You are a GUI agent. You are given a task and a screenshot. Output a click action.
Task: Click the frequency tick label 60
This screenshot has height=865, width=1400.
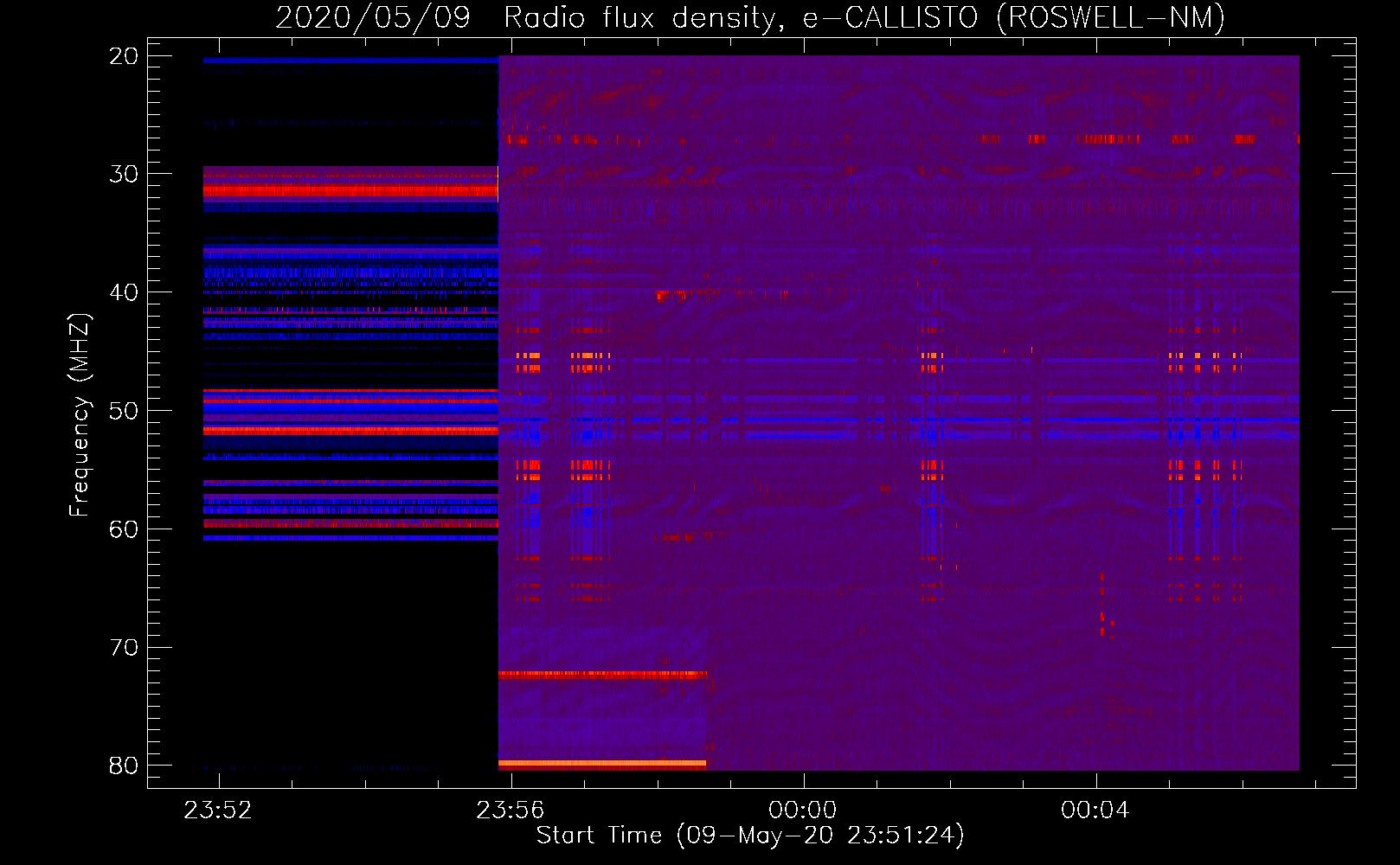coord(124,529)
